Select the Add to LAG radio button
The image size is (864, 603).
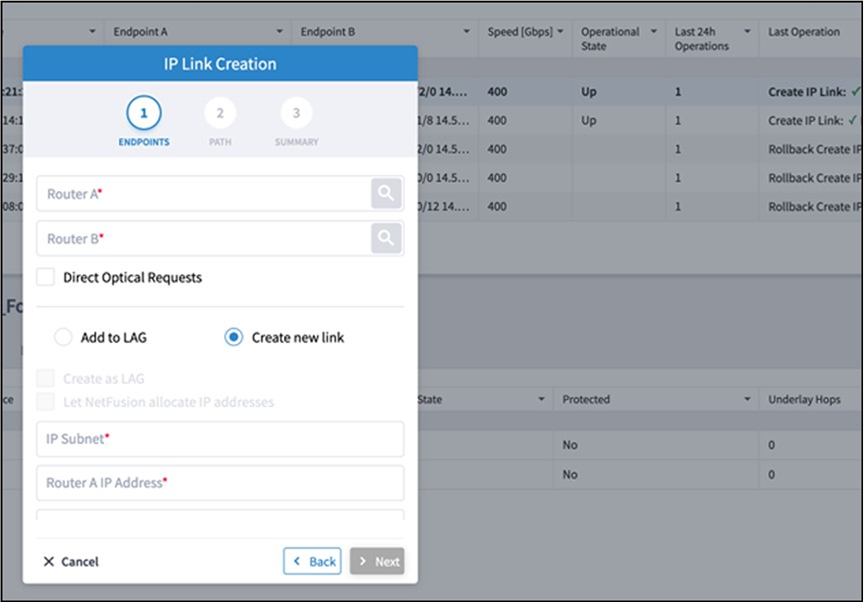point(63,337)
